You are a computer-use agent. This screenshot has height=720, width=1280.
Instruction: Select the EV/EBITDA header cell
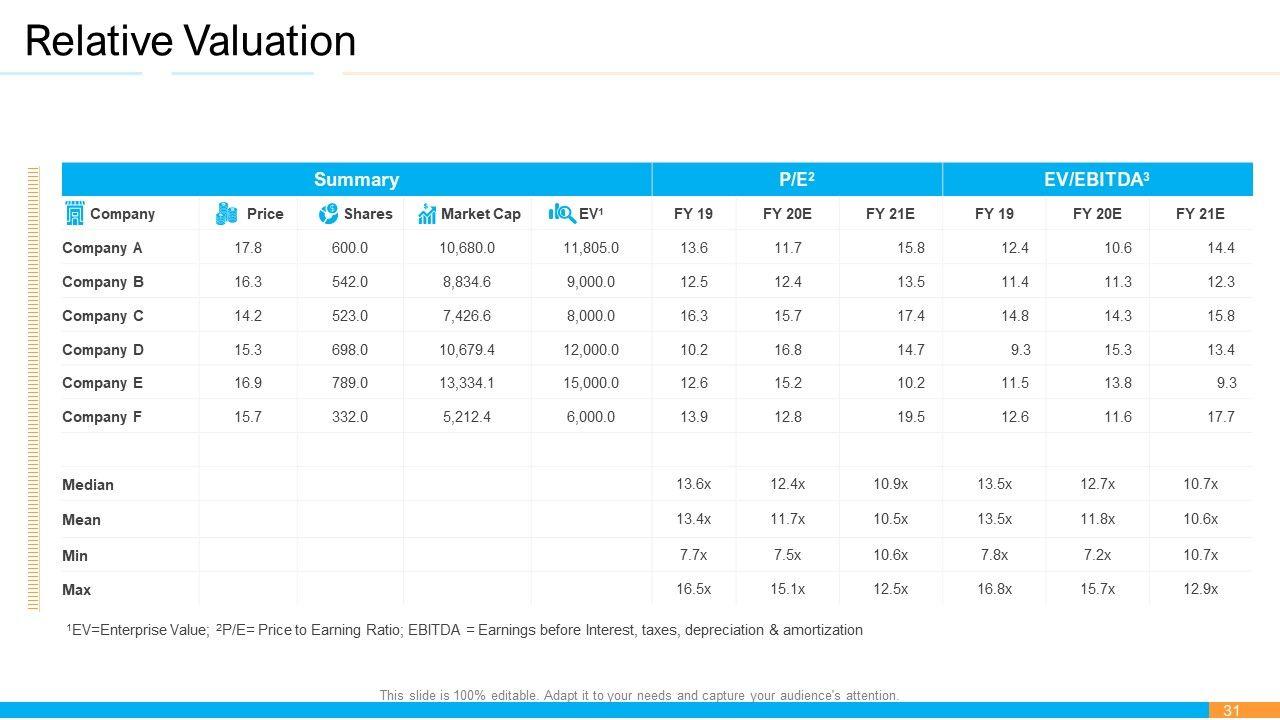click(1098, 180)
